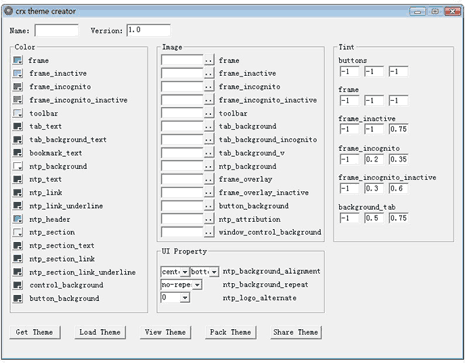This screenshot has width=465, height=363.
Task: Click background_tab tint field showing 0.75
Action: 398,218
